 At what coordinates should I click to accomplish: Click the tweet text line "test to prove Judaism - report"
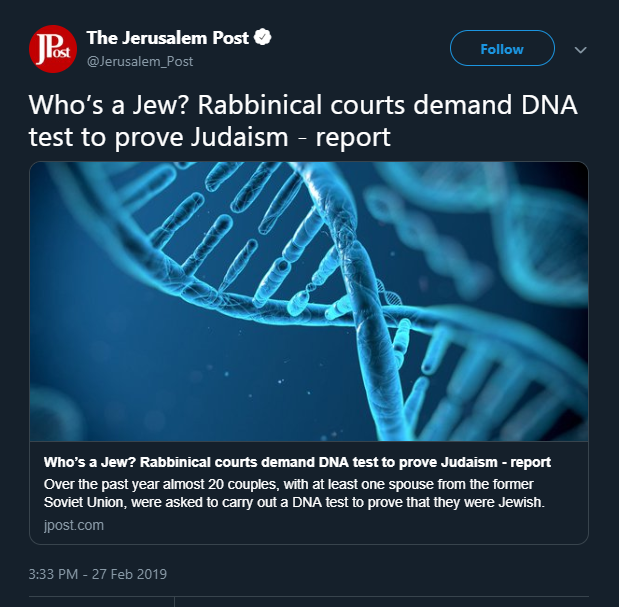[x=210, y=137]
